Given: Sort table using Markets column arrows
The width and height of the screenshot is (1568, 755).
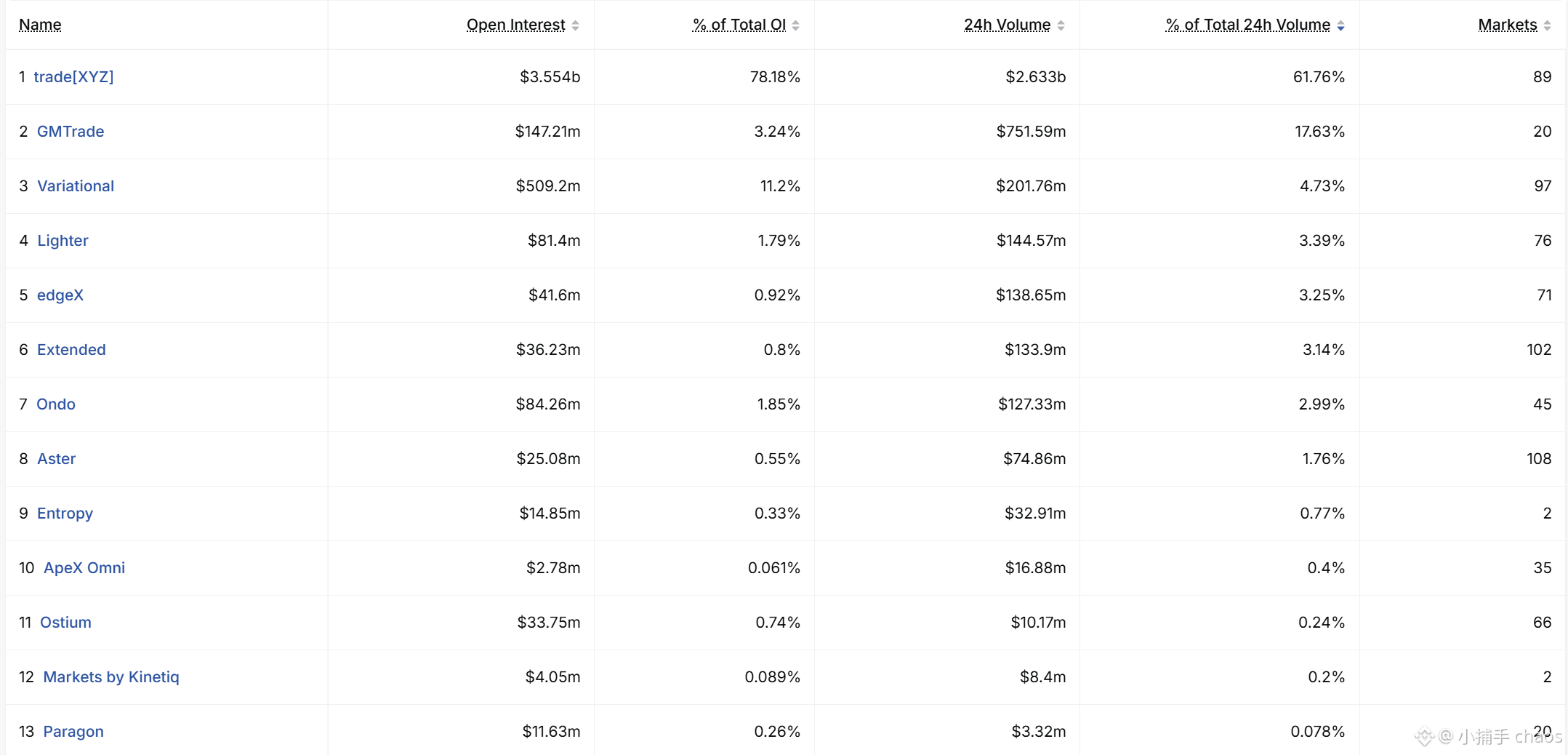Looking at the screenshot, I should tap(1547, 25).
